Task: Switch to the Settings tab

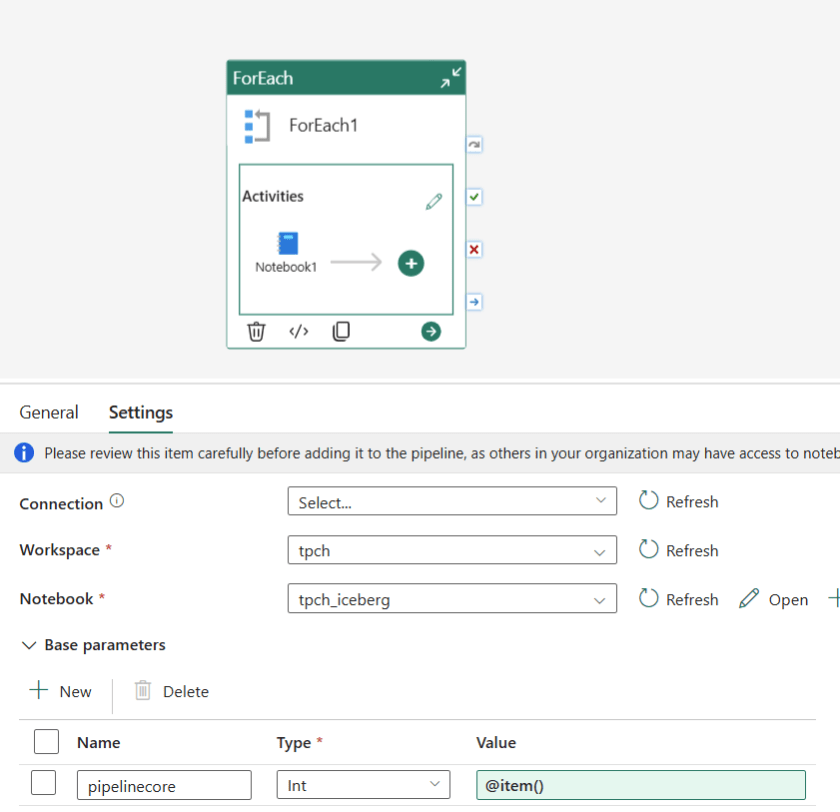Action: tap(140, 412)
